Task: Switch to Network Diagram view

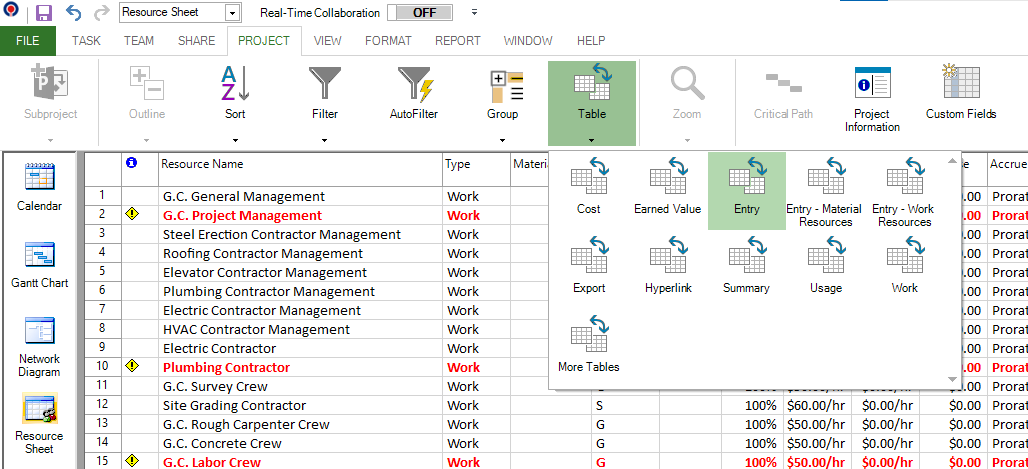Action: click(x=39, y=348)
